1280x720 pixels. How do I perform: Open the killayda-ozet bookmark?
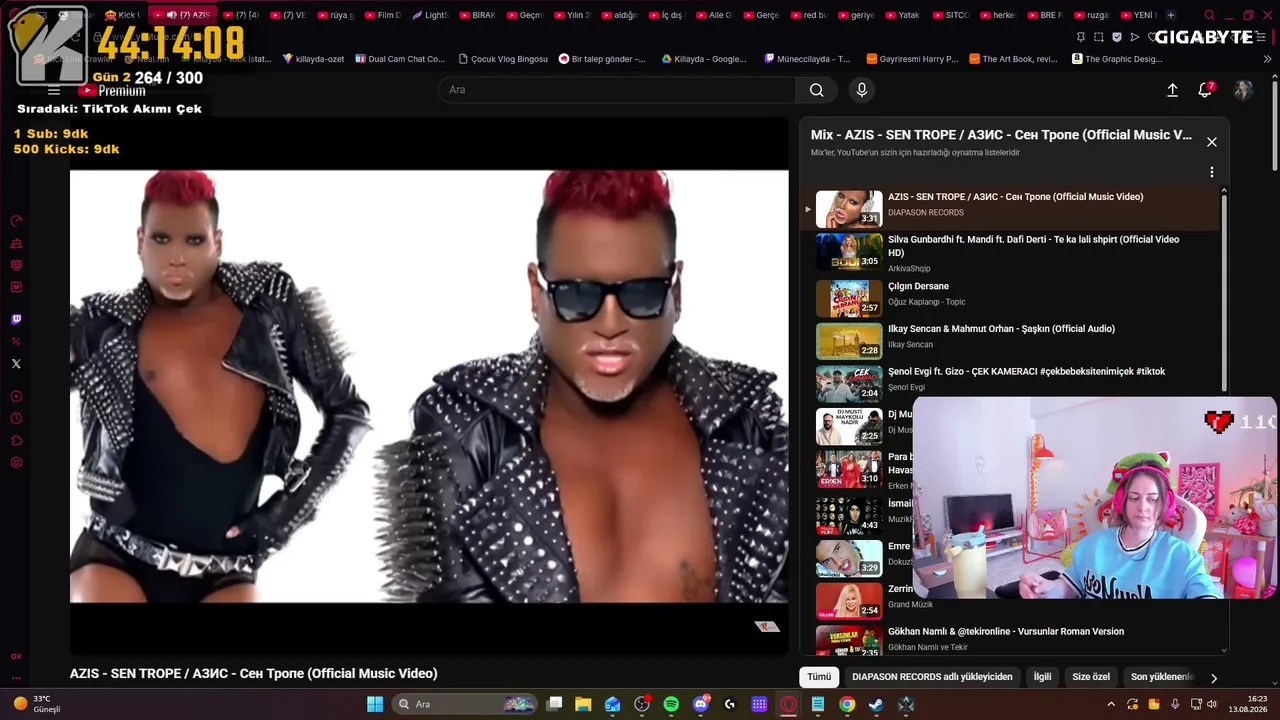(x=313, y=59)
